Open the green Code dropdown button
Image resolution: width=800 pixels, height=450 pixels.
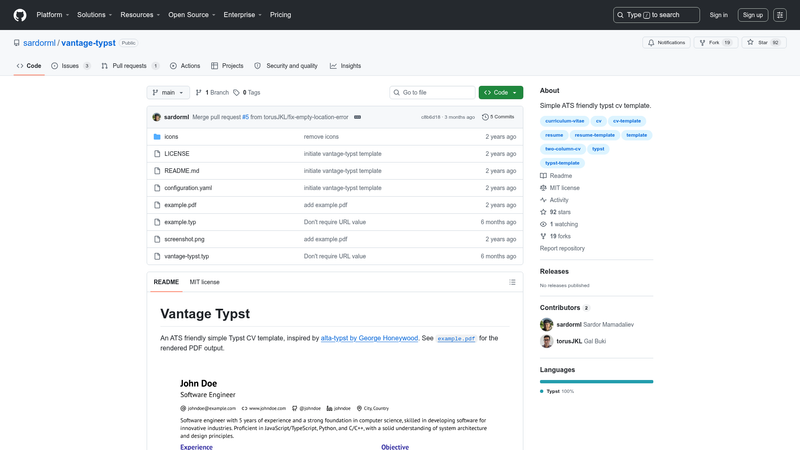click(x=501, y=92)
